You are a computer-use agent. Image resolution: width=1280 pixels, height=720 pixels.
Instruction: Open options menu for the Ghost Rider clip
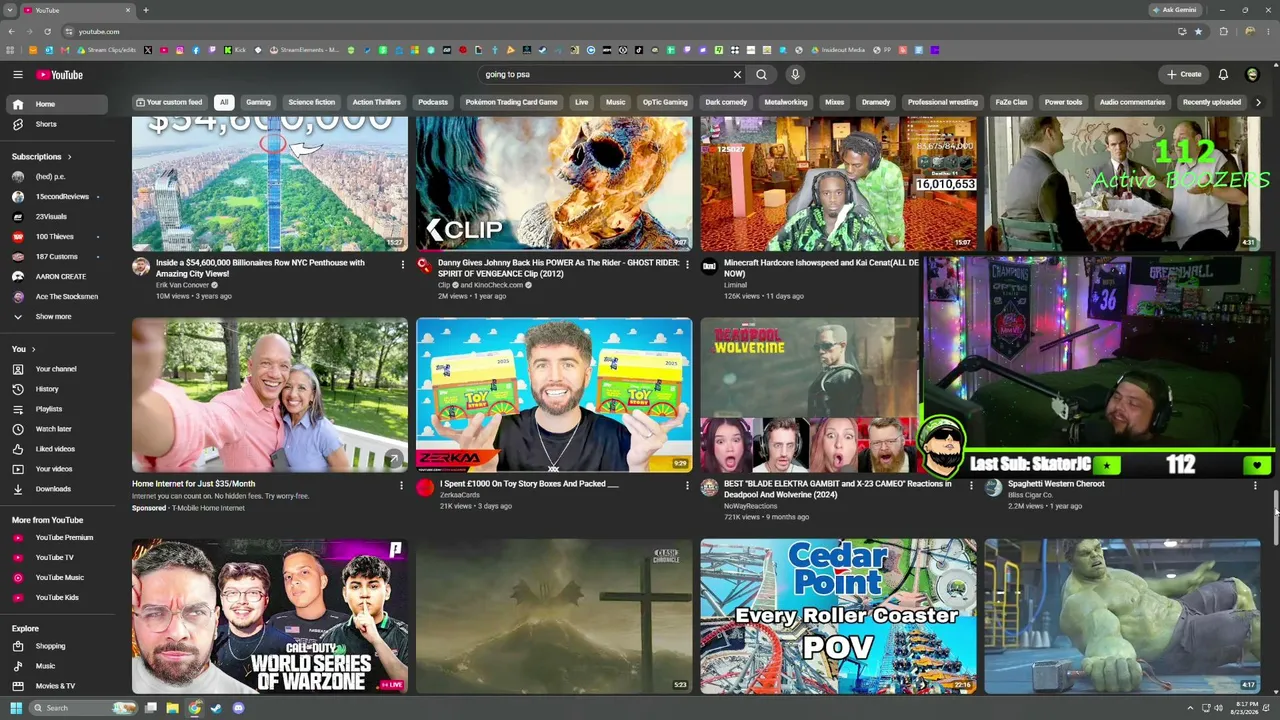pos(686,264)
